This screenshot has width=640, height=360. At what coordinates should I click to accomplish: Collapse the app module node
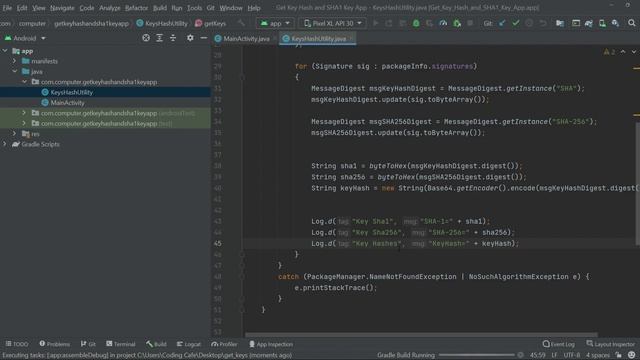tap(5, 51)
